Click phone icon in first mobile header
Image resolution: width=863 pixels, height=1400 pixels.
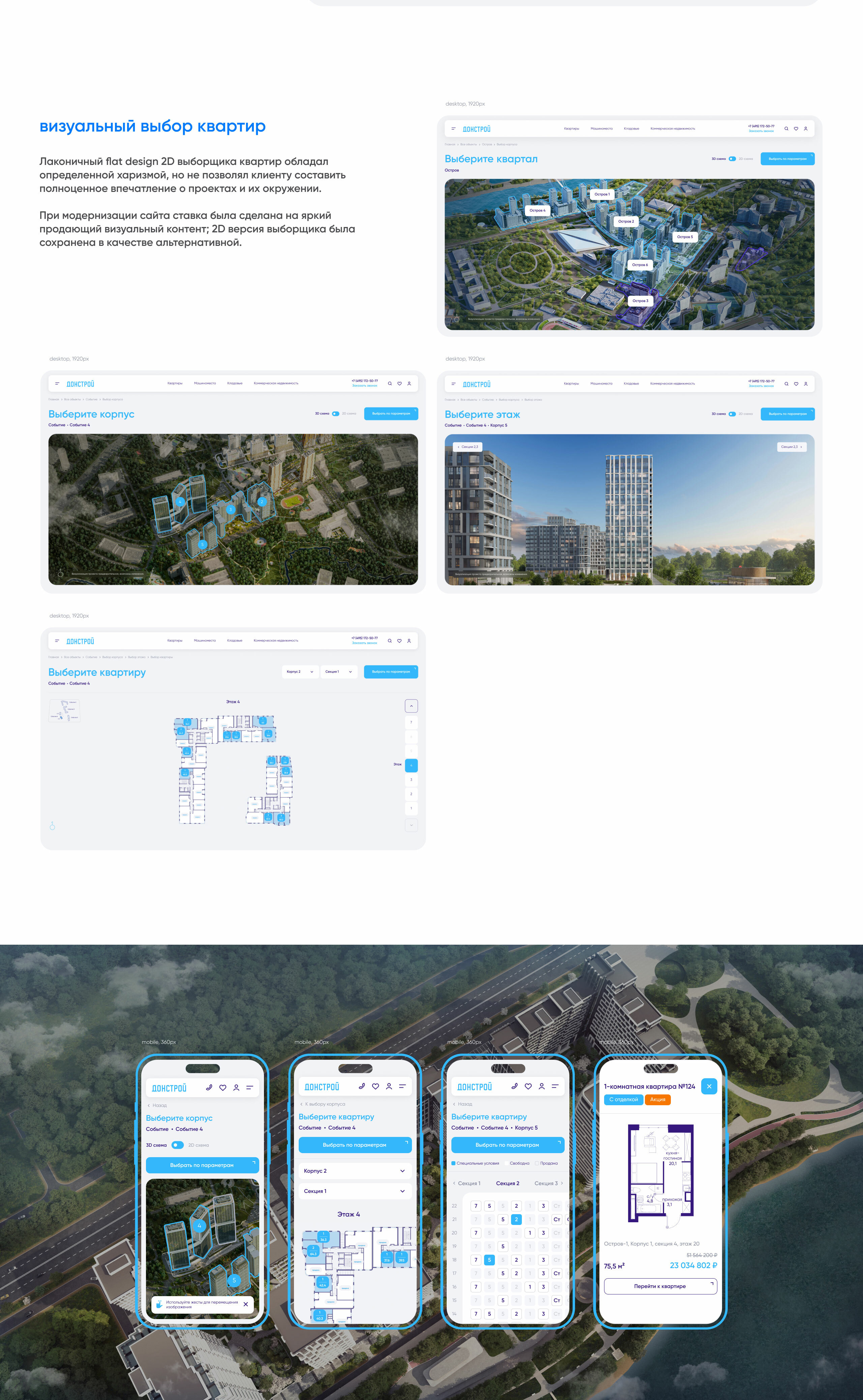(x=209, y=1088)
